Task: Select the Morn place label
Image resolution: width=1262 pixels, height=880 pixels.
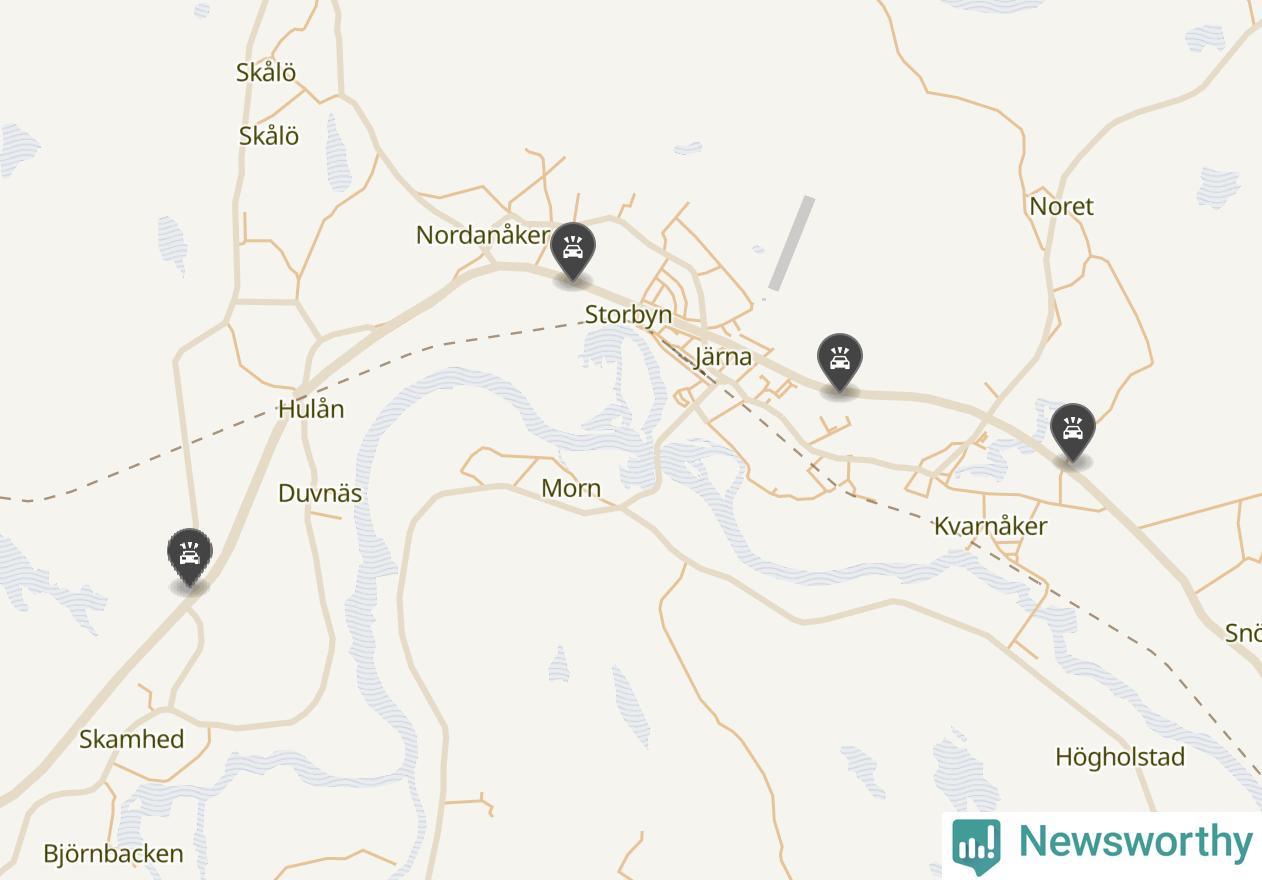Action: (571, 488)
